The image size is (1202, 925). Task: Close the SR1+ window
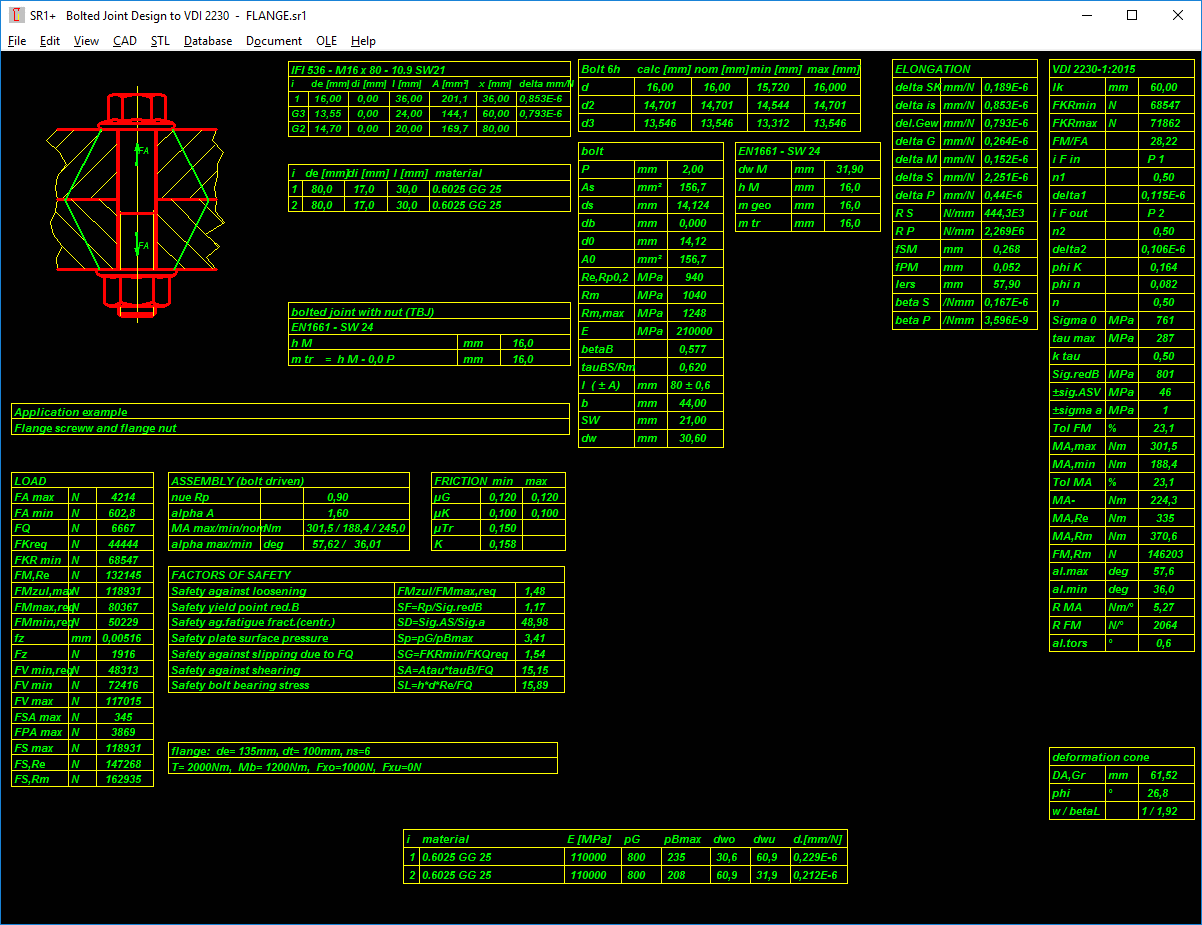point(1178,15)
